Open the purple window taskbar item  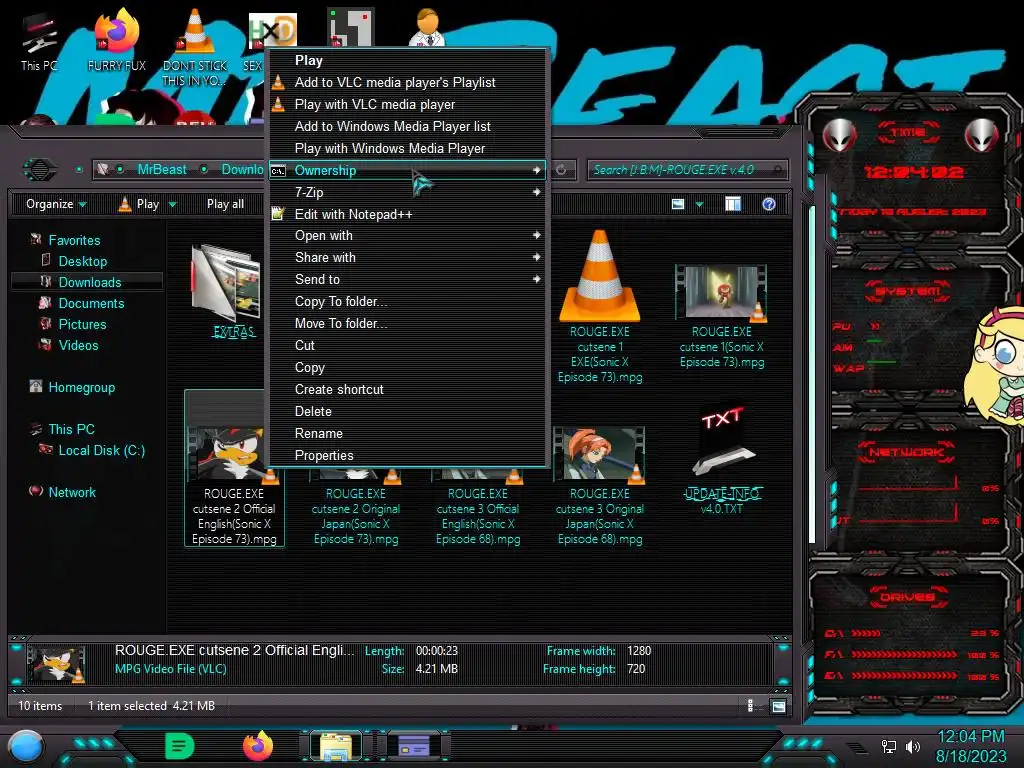click(414, 746)
